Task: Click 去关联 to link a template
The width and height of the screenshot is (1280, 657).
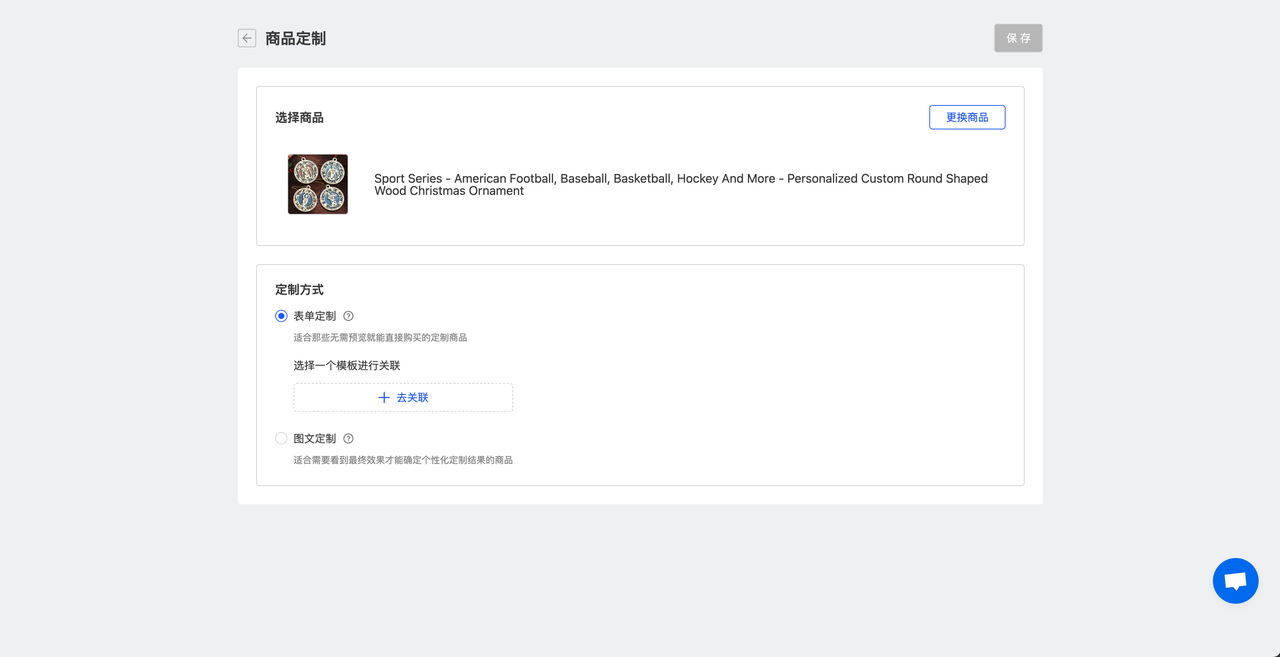Action: pos(403,397)
